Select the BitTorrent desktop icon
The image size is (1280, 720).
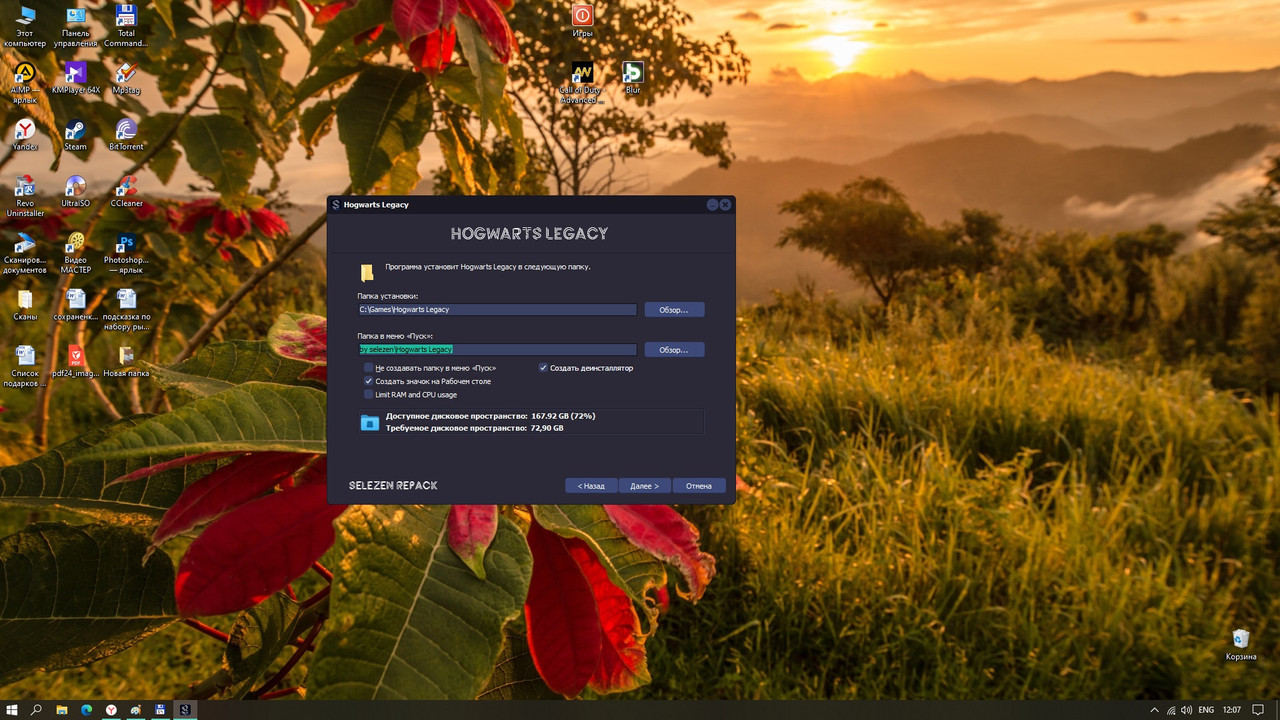[126, 135]
